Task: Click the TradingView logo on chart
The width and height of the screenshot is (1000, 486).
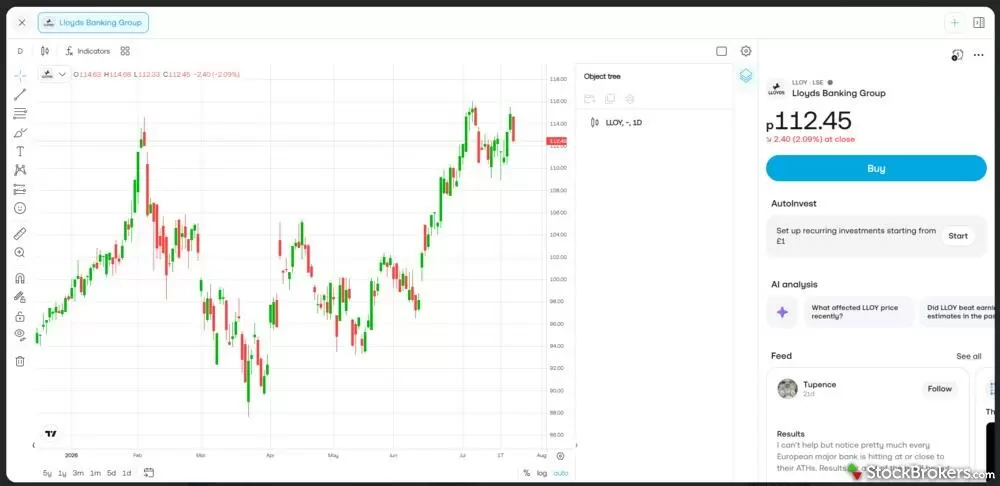Action: pos(51,434)
